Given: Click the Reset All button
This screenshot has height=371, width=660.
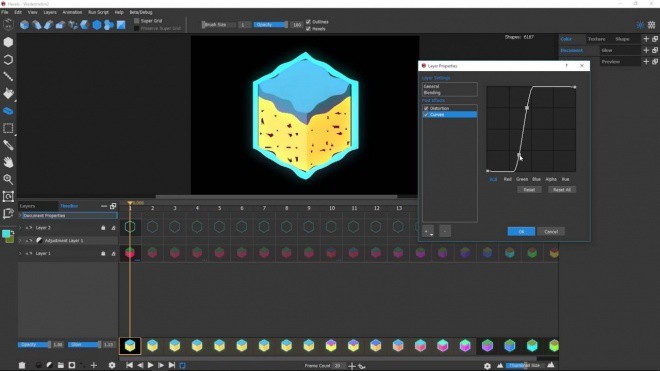Looking at the screenshot, I should point(562,190).
